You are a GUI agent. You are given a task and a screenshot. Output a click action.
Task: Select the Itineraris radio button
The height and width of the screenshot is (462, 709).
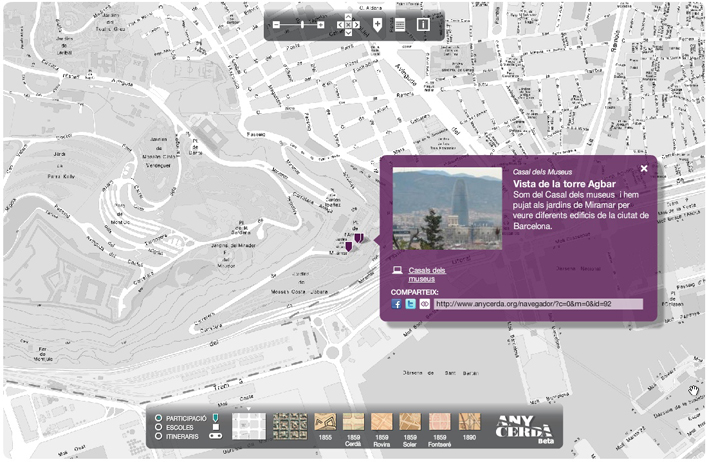pos(158,437)
